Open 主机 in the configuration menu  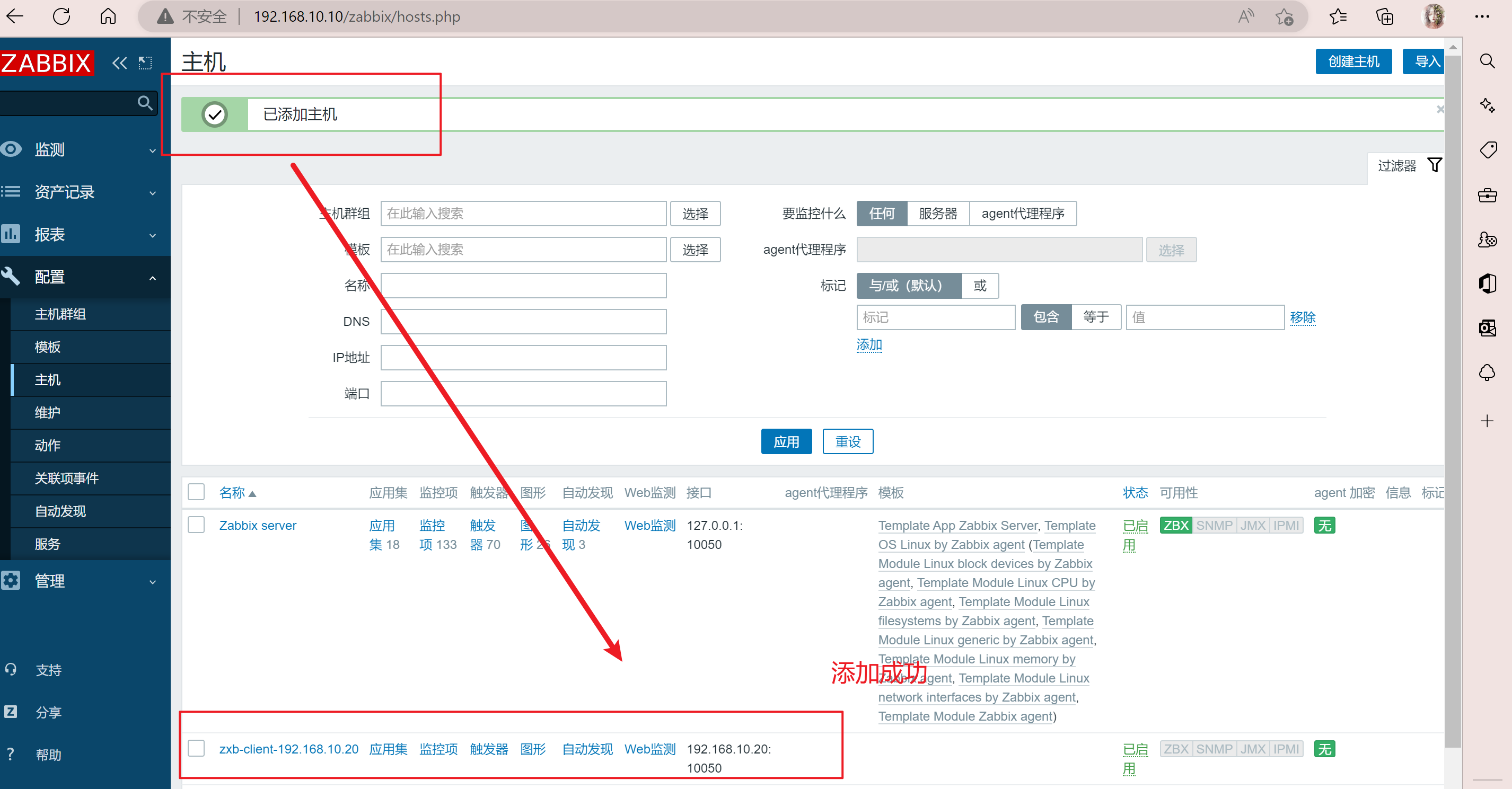(91, 379)
